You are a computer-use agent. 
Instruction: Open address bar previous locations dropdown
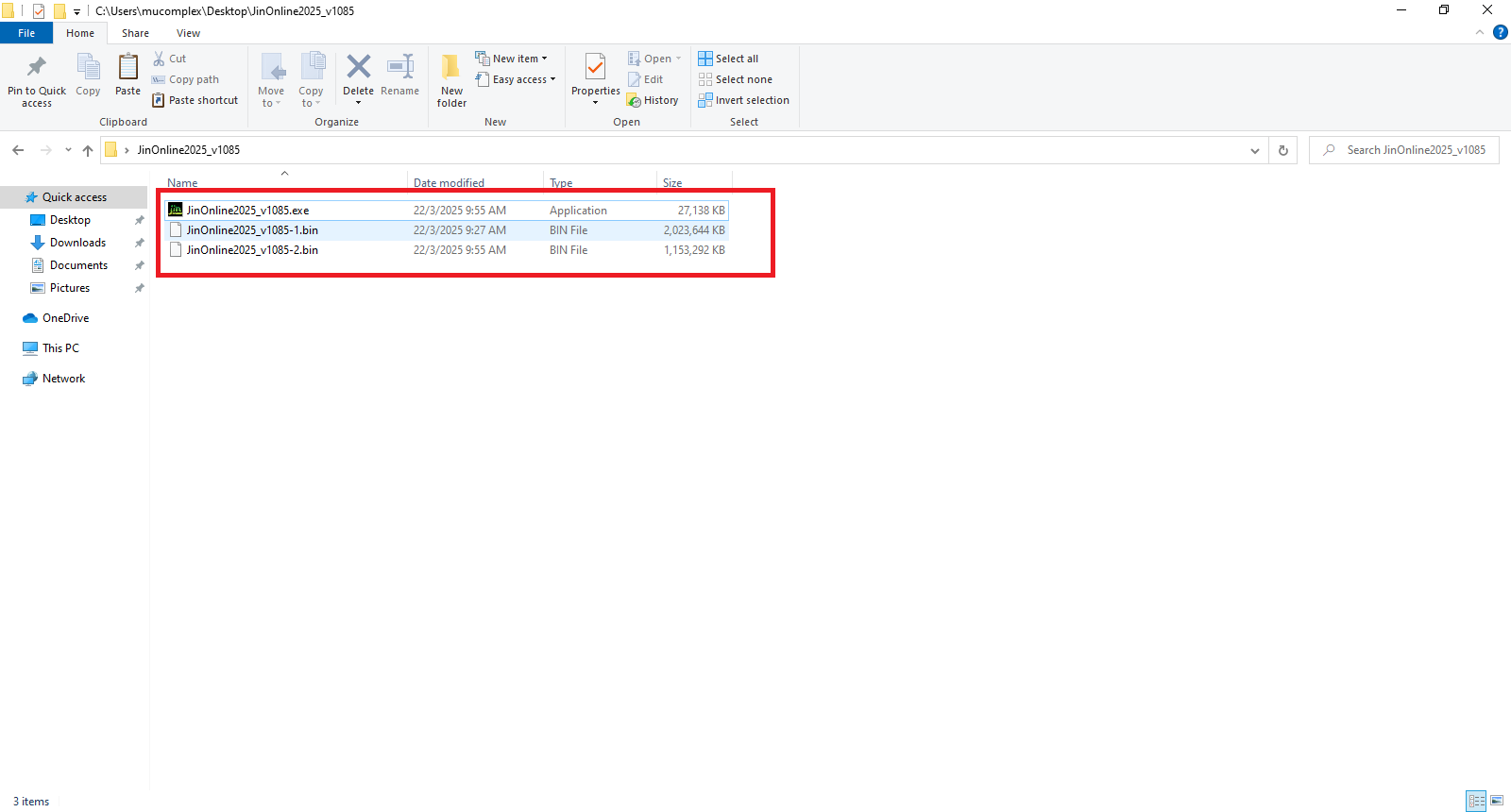pyautogui.click(x=1254, y=150)
